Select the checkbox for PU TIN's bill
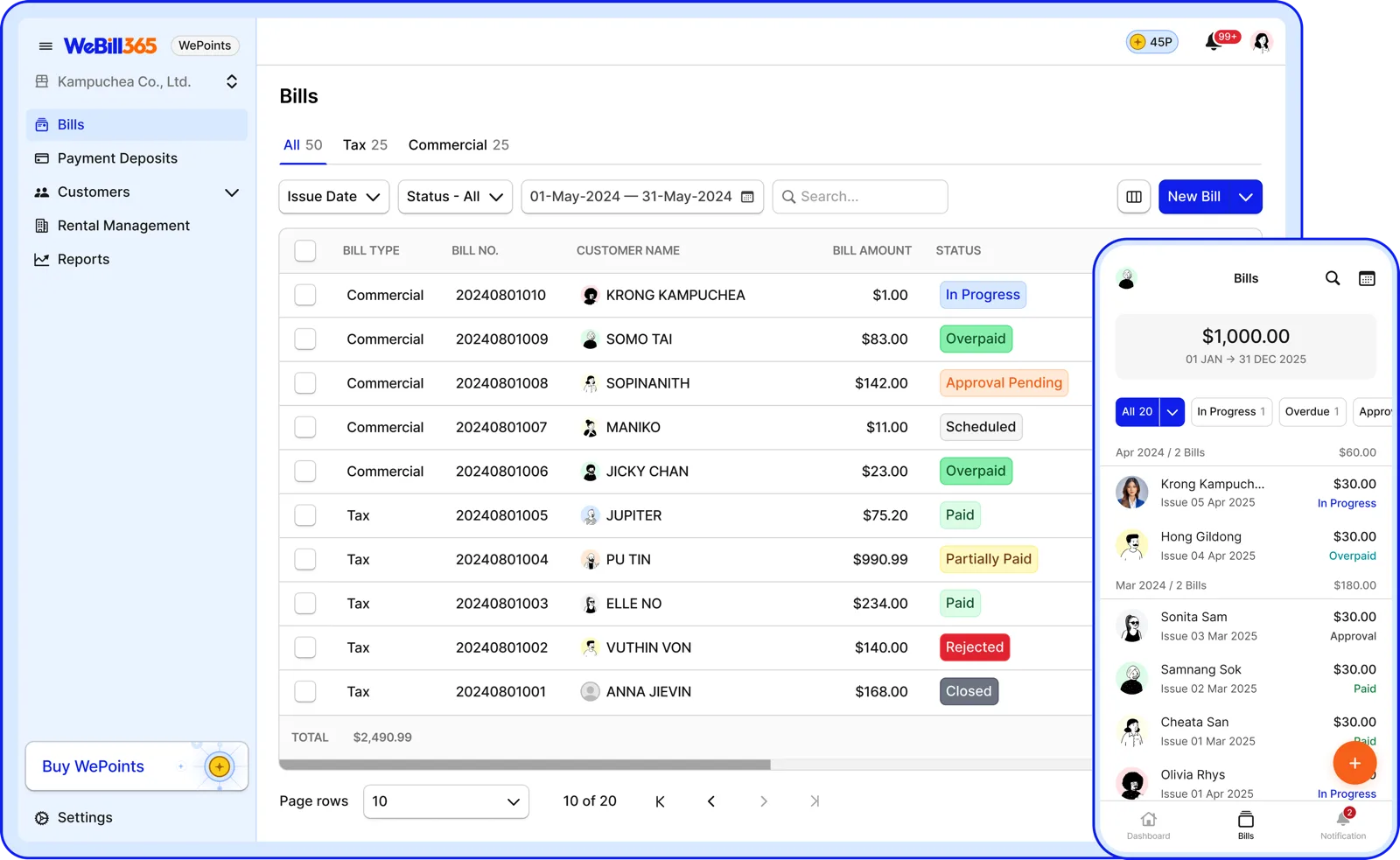The height and width of the screenshot is (860, 1400). [305, 560]
